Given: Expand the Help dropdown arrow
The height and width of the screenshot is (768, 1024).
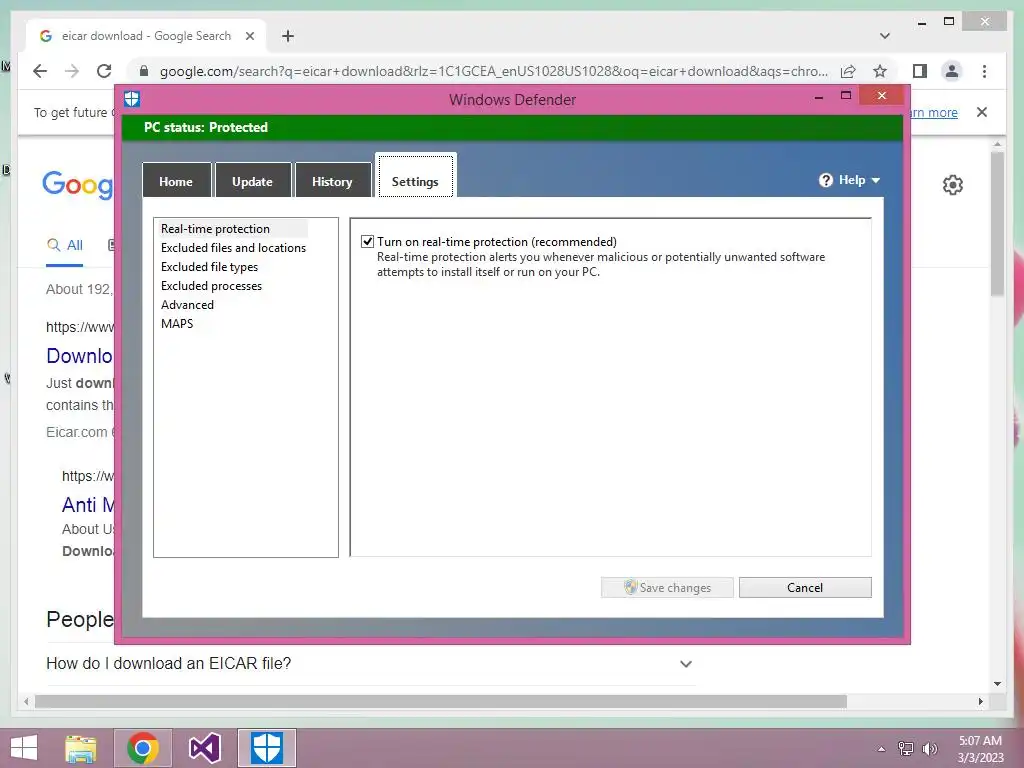Looking at the screenshot, I should [x=876, y=180].
